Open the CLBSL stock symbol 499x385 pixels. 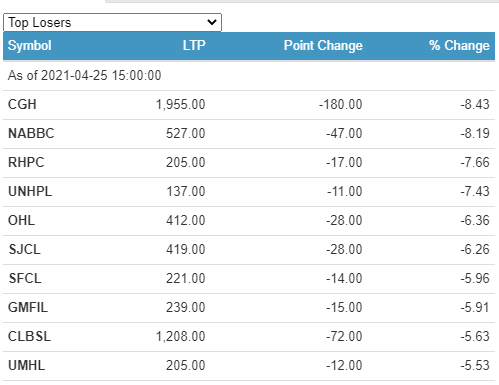click(29, 337)
